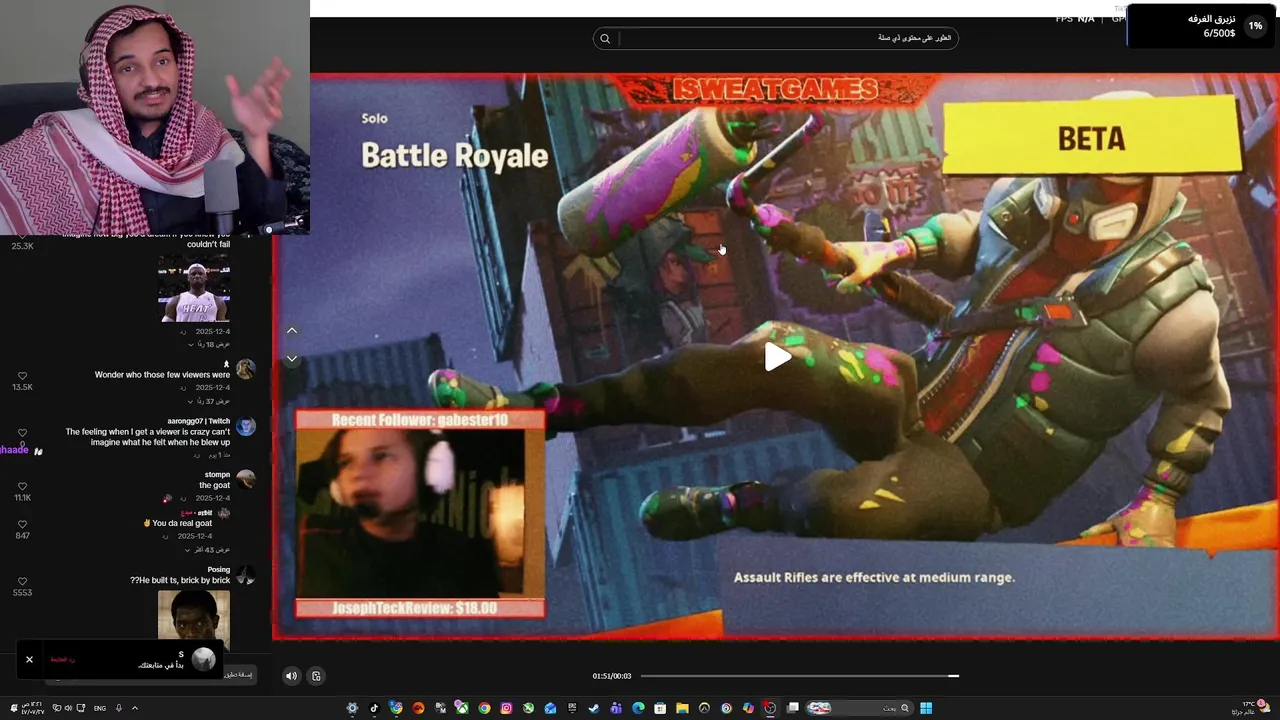
Task: Open the avatar of the 'Wonder who' commenter
Action: coord(245,369)
